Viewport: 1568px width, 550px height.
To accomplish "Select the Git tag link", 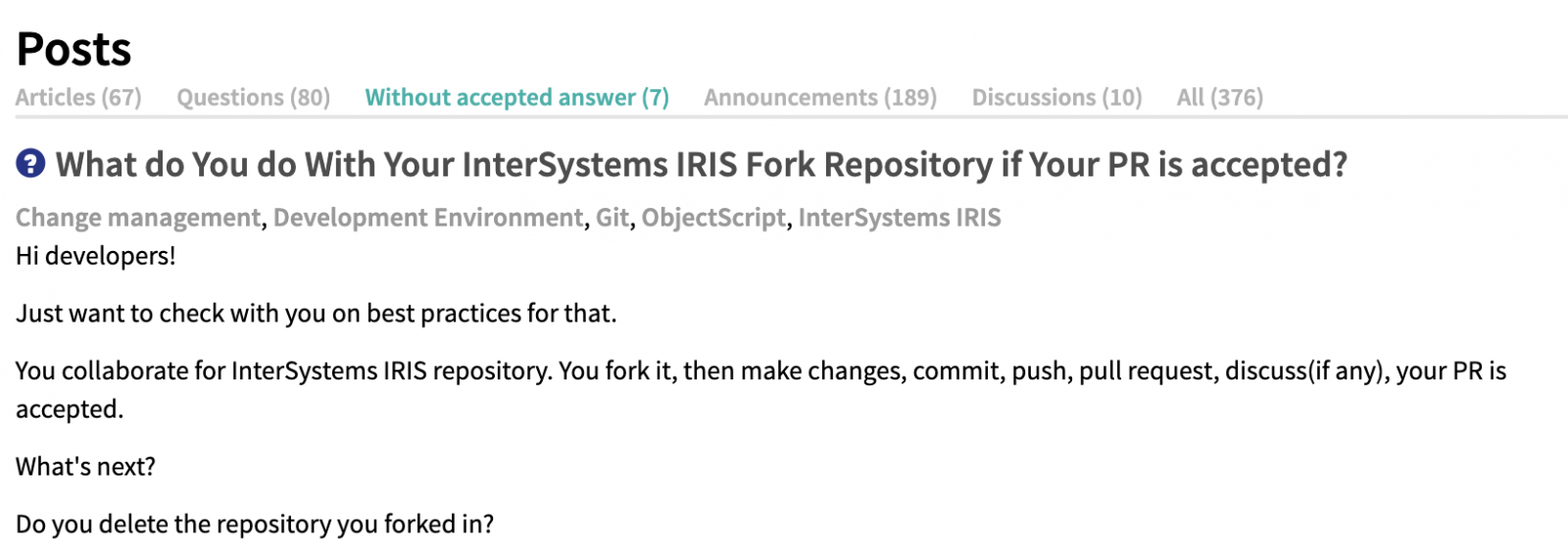I will pyautogui.click(x=612, y=218).
